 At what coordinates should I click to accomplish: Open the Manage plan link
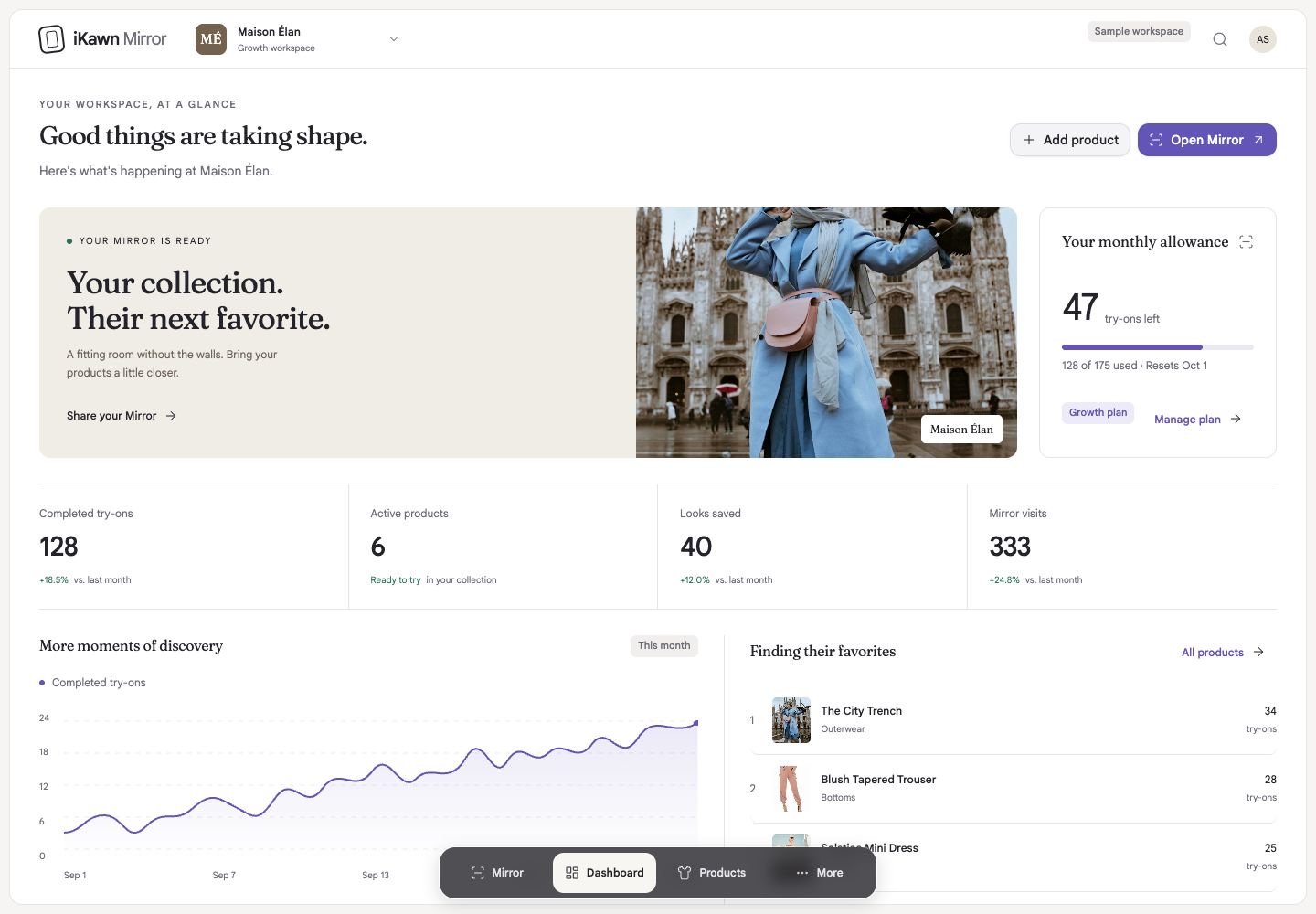point(1197,419)
